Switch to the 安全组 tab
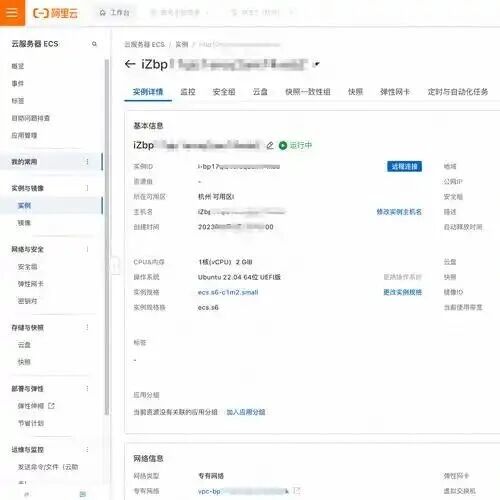Image resolution: width=500 pixels, height=500 pixels. (224, 92)
